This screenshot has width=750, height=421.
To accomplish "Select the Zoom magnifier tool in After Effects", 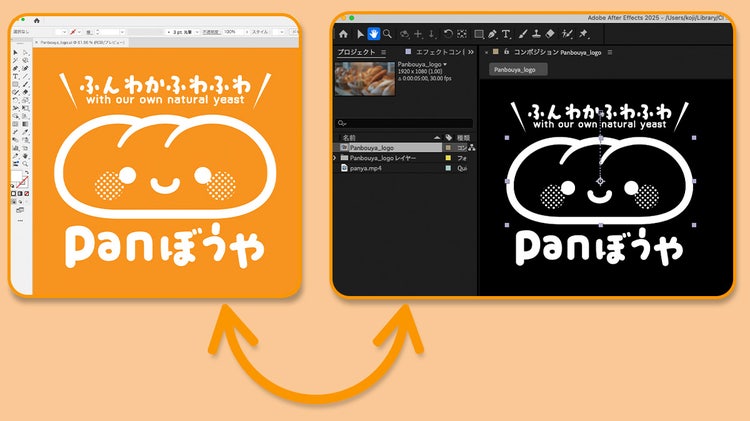I will pos(387,34).
